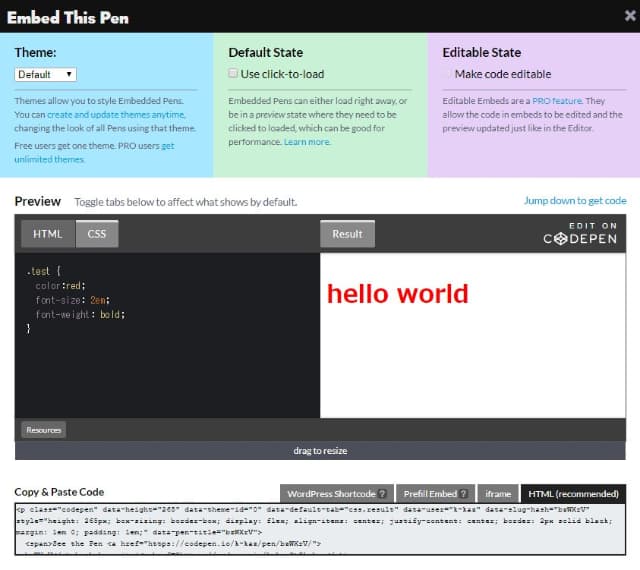
Task: Click the hello world result text
Action: point(398,294)
